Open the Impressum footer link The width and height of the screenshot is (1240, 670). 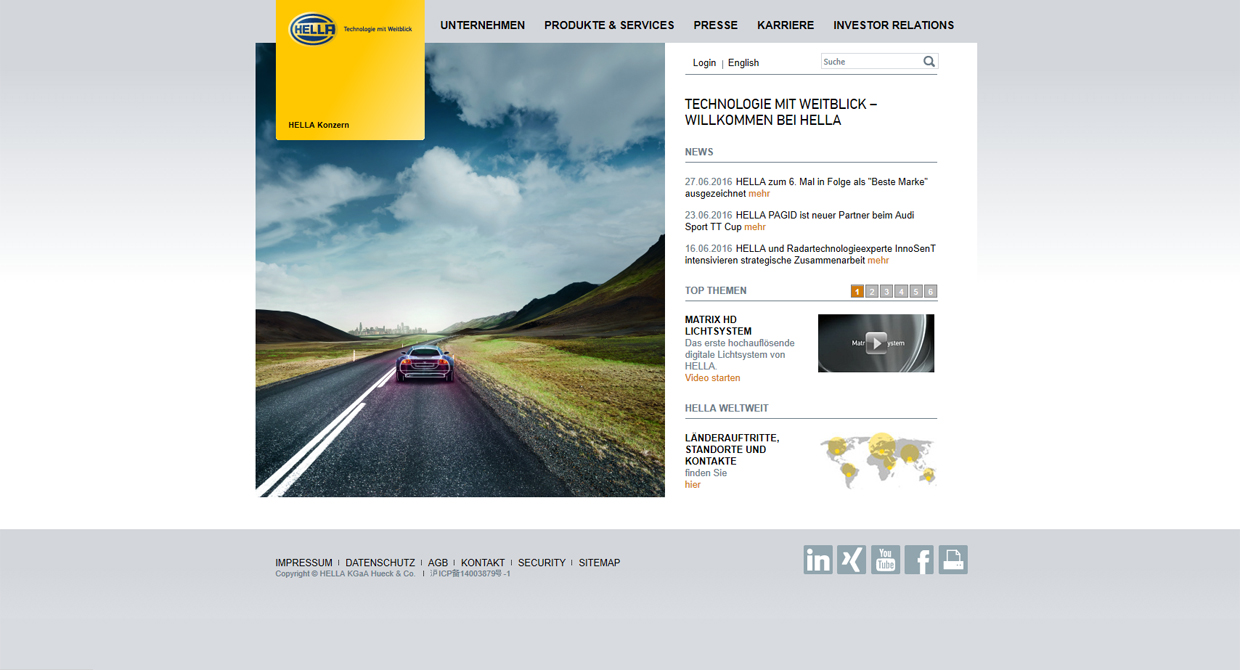(304, 563)
